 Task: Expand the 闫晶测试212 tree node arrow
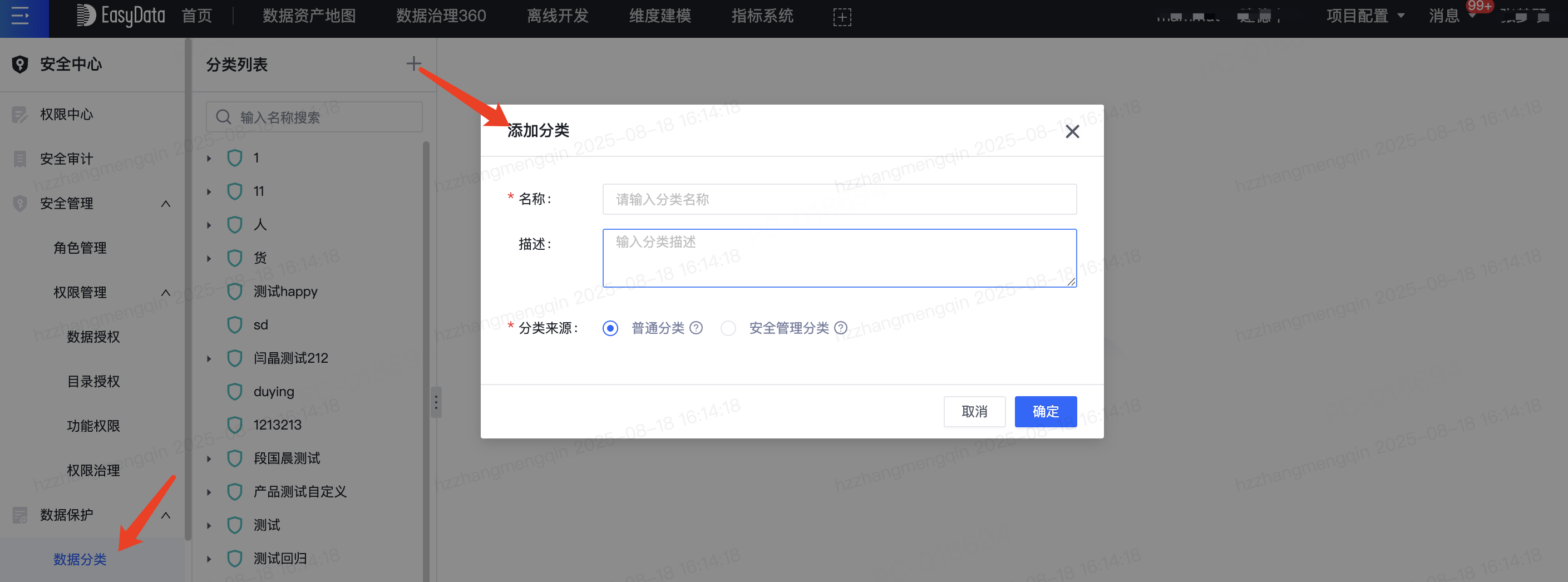point(209,358)
